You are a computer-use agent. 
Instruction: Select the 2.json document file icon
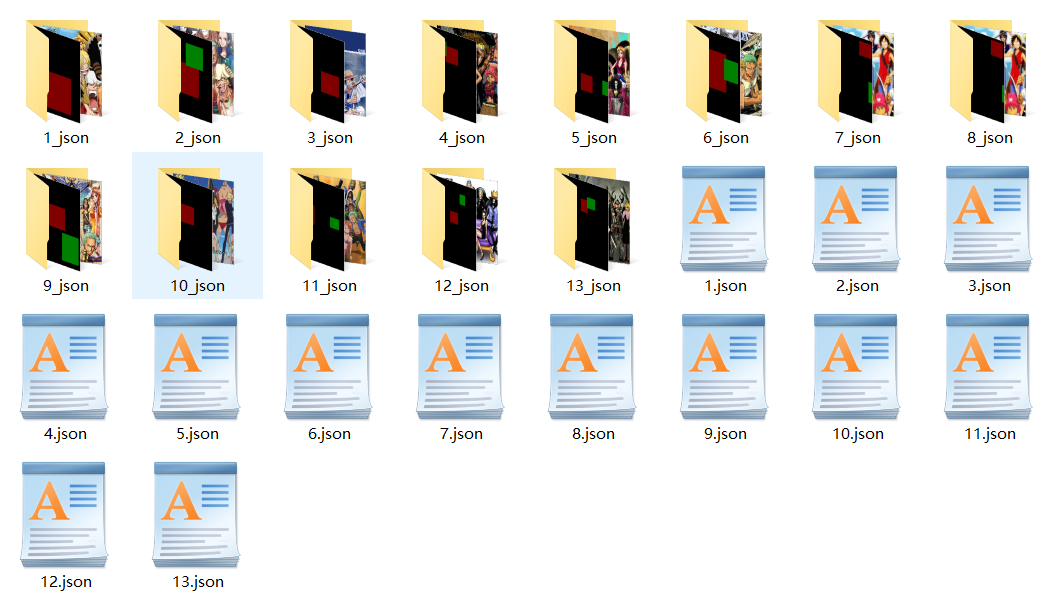click(856, 219)
